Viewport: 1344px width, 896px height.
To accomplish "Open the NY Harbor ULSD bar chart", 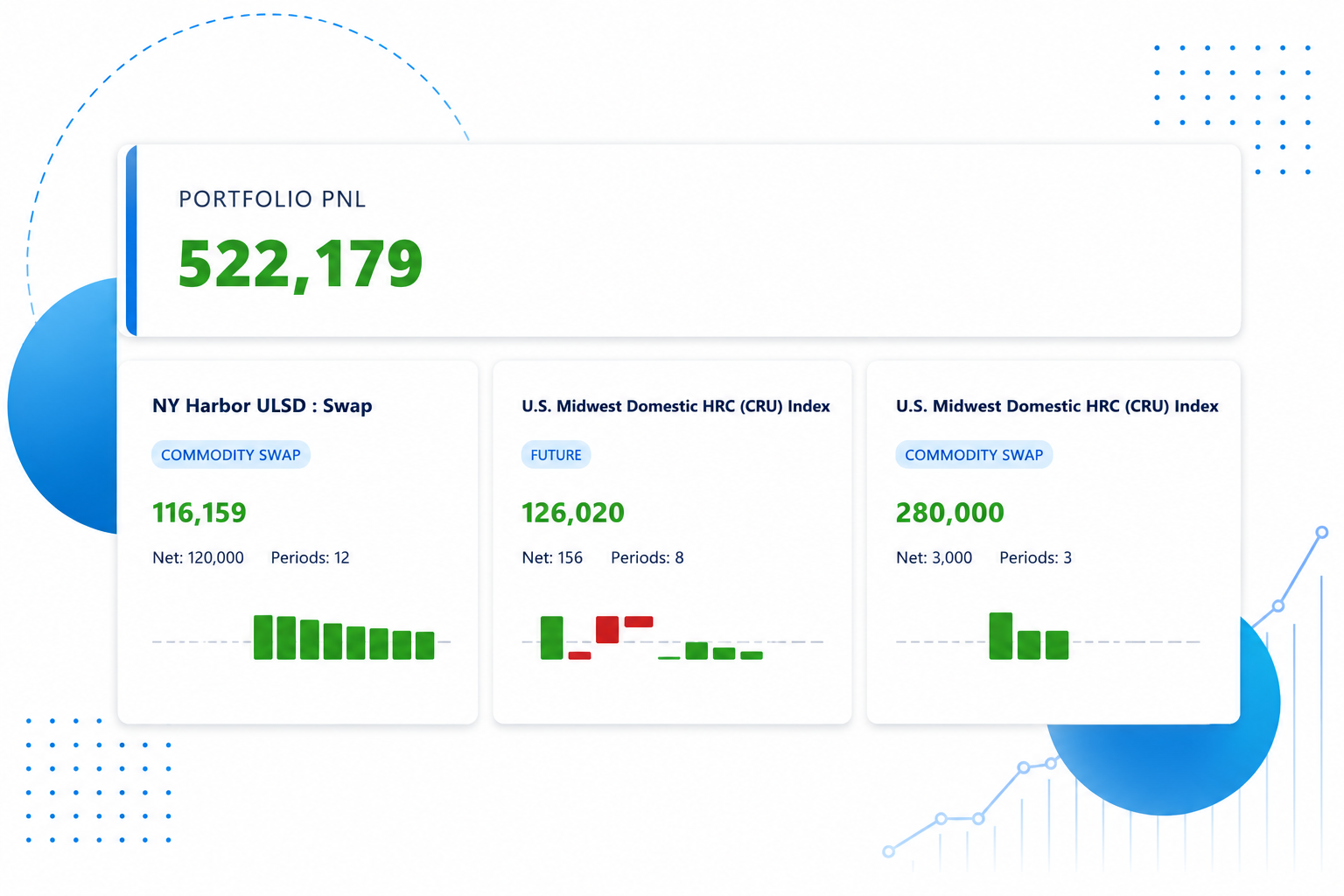I will coord(301,638).
